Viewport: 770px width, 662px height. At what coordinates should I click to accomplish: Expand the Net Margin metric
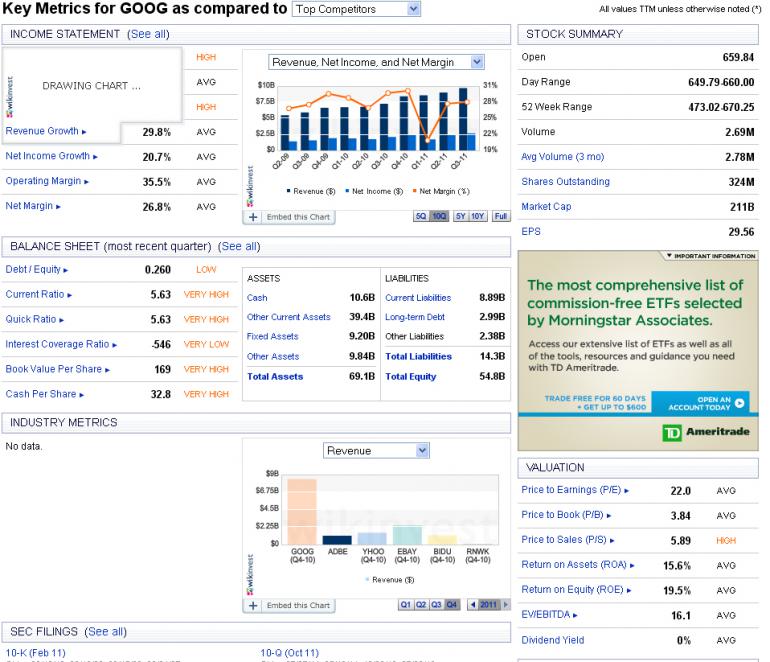tap(33, 206)
